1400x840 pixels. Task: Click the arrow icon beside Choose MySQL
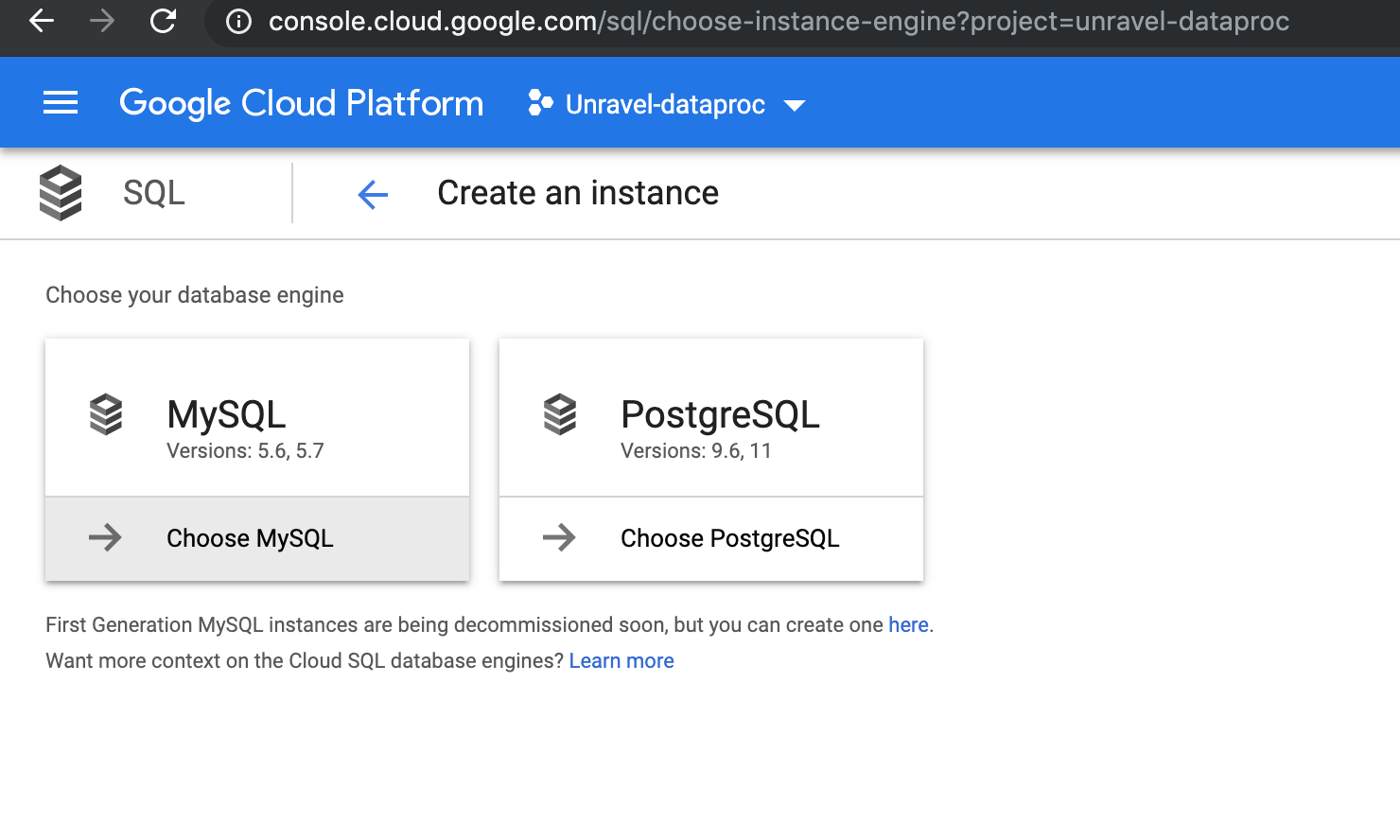pos(105,537)
